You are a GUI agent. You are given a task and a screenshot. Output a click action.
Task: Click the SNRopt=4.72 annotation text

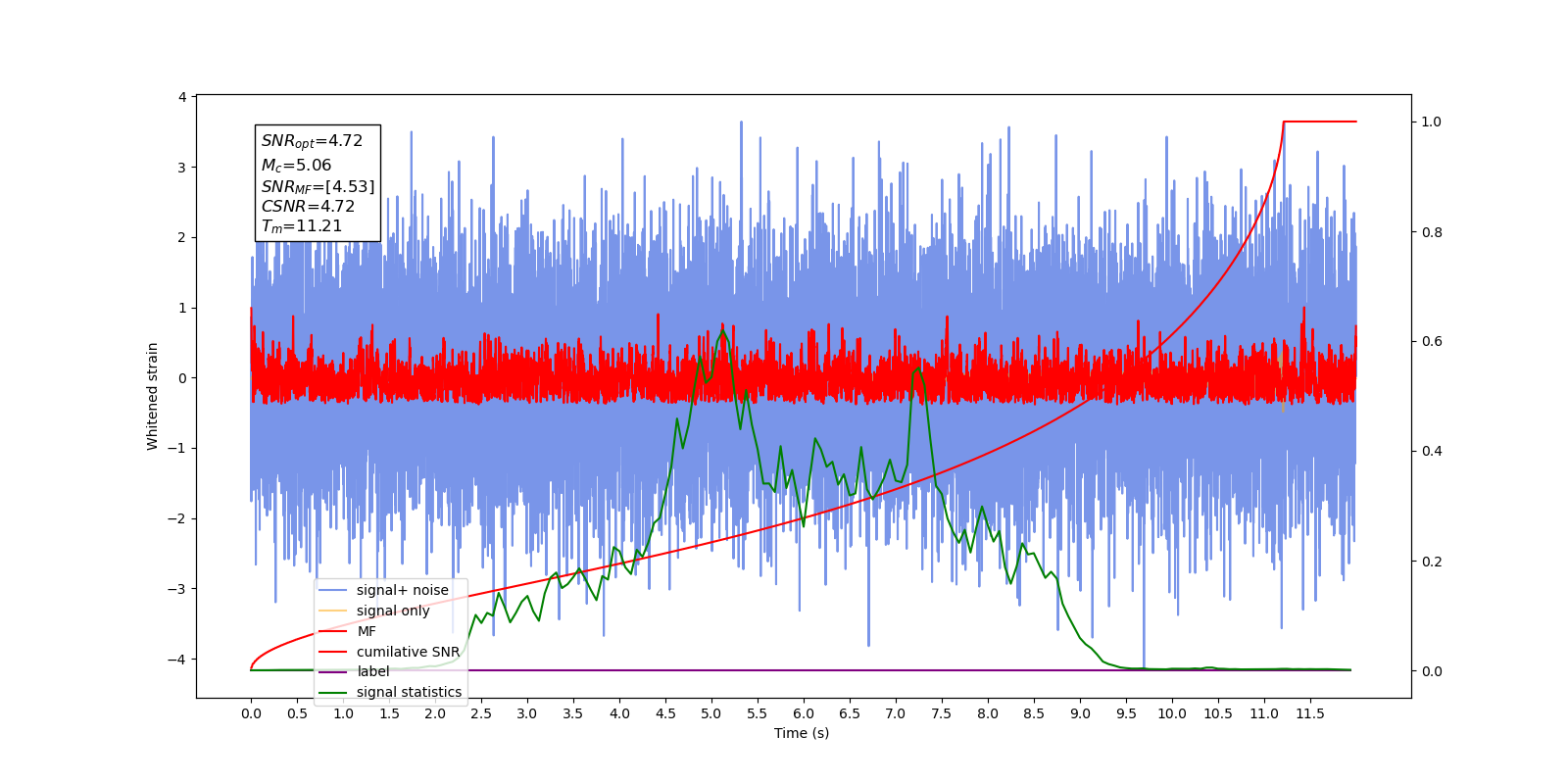[x=312, y=141]
